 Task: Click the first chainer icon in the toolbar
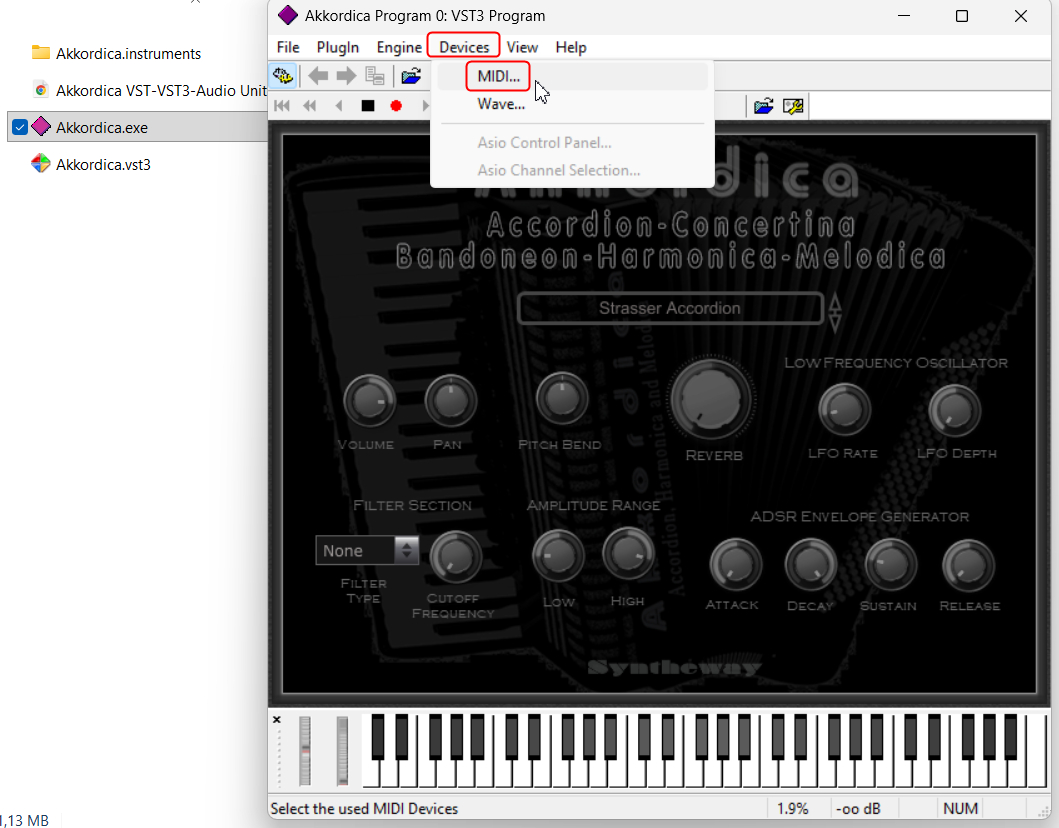[x=283, y=76]
